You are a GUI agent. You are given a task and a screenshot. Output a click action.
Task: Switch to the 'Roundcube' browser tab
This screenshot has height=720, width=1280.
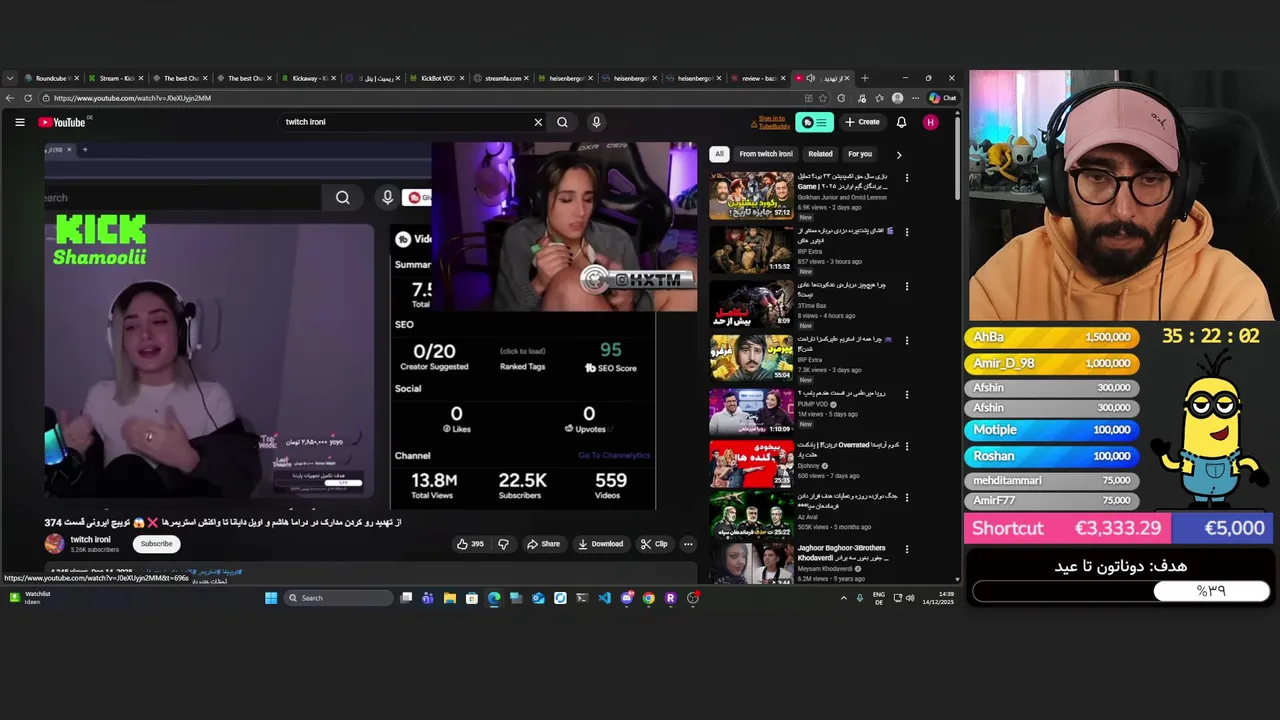point(50,78)
